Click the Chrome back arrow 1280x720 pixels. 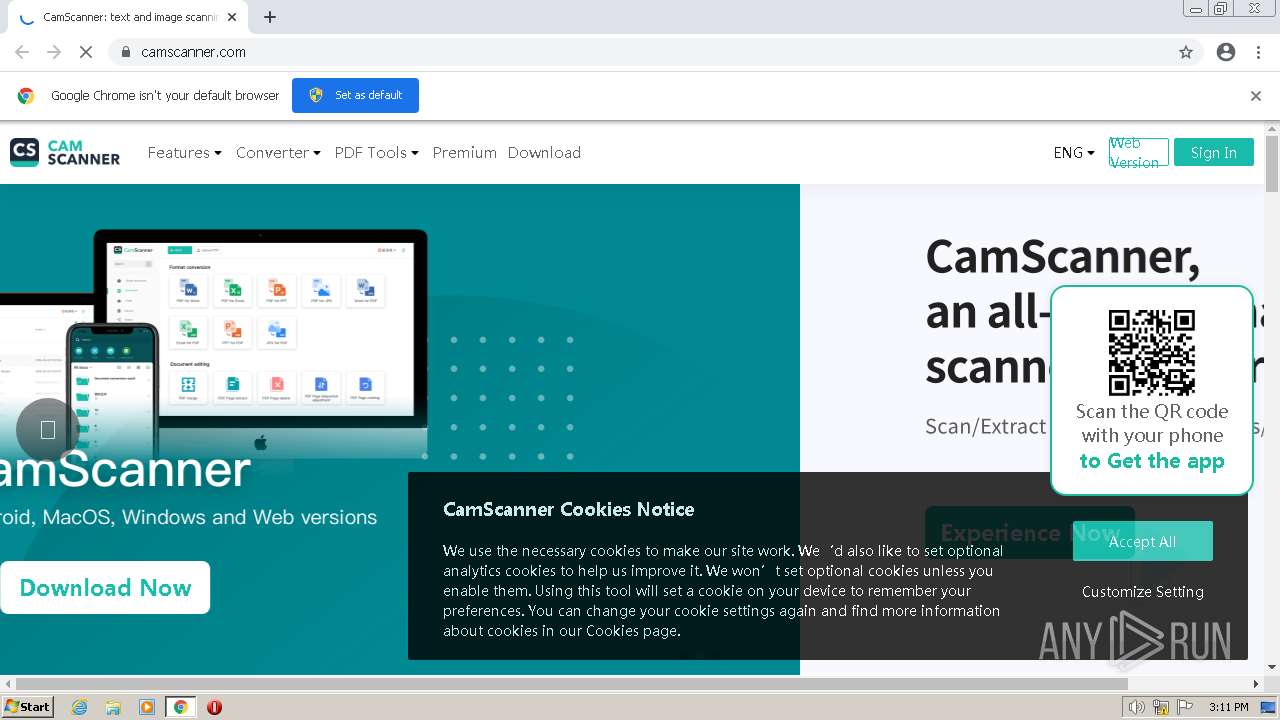[x=22, y=52]
